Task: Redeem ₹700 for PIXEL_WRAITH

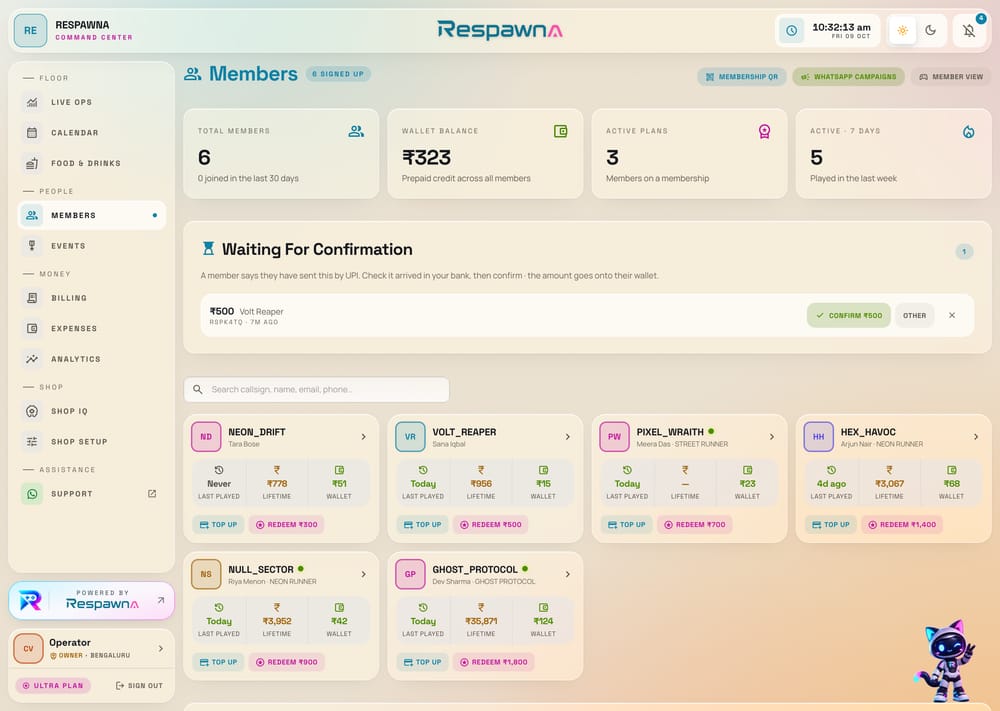Action: point(695,525)
